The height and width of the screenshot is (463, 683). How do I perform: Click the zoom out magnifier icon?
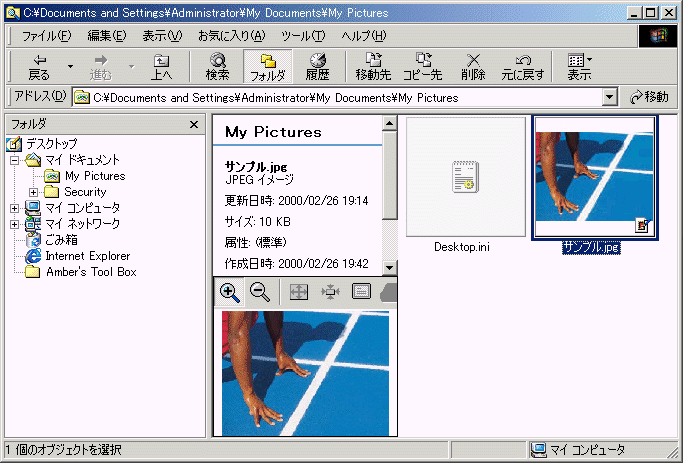click(260, 292)
